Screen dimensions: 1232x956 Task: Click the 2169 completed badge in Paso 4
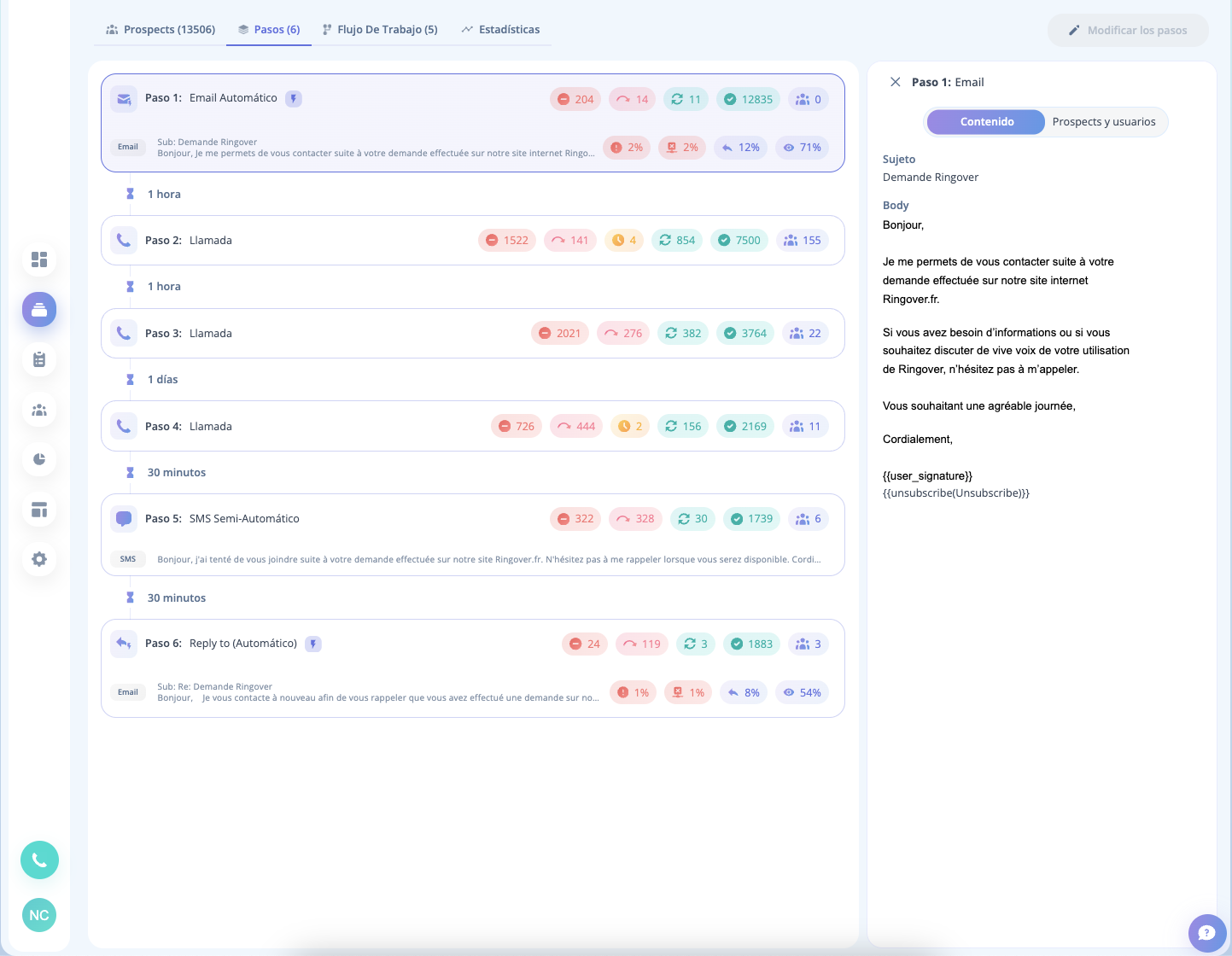(745, 426)
